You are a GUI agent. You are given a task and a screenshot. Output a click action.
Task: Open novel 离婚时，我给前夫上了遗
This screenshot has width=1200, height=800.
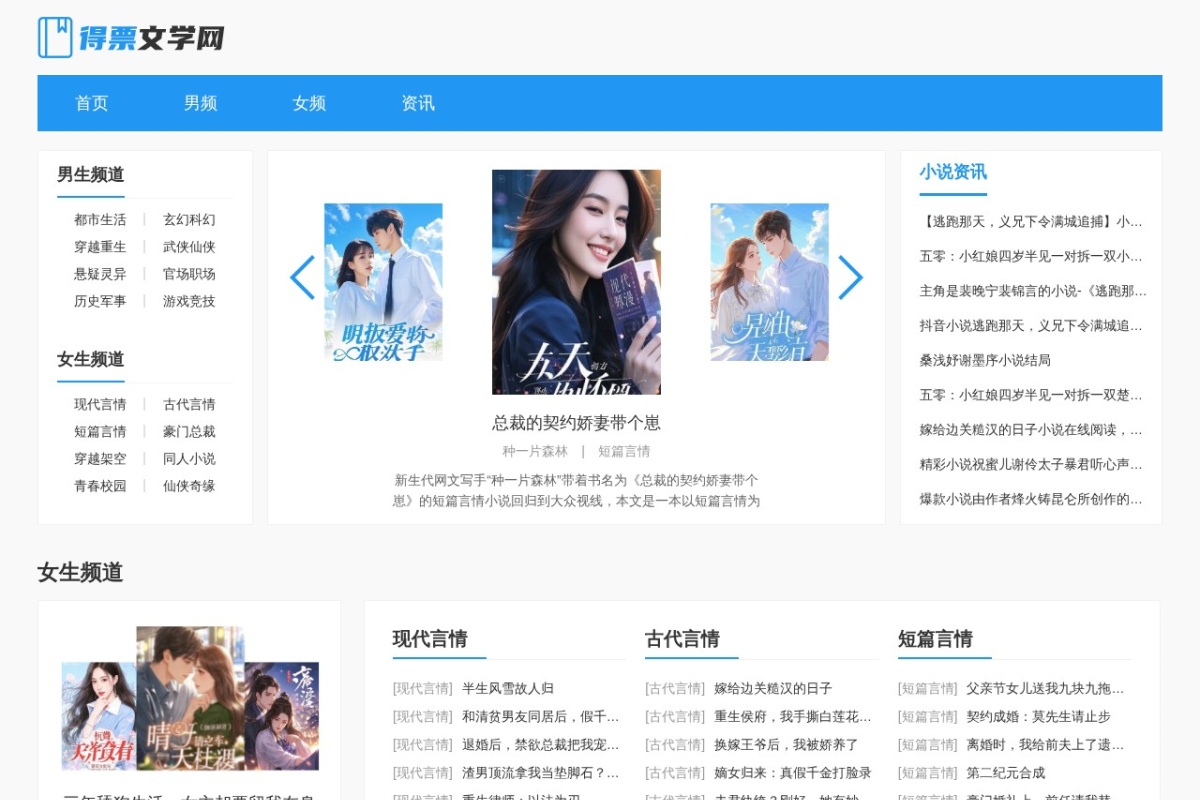click(1045, 744)
